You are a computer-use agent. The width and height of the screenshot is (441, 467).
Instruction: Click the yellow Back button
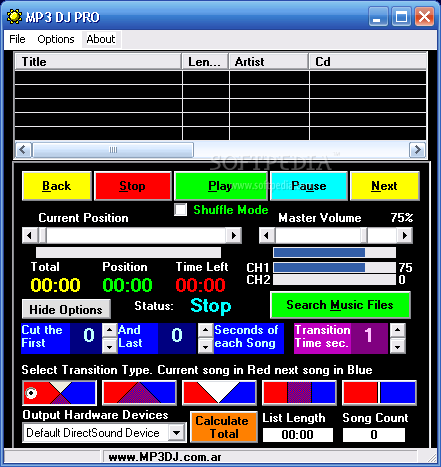pyautogui.click(x=57, y=186)
